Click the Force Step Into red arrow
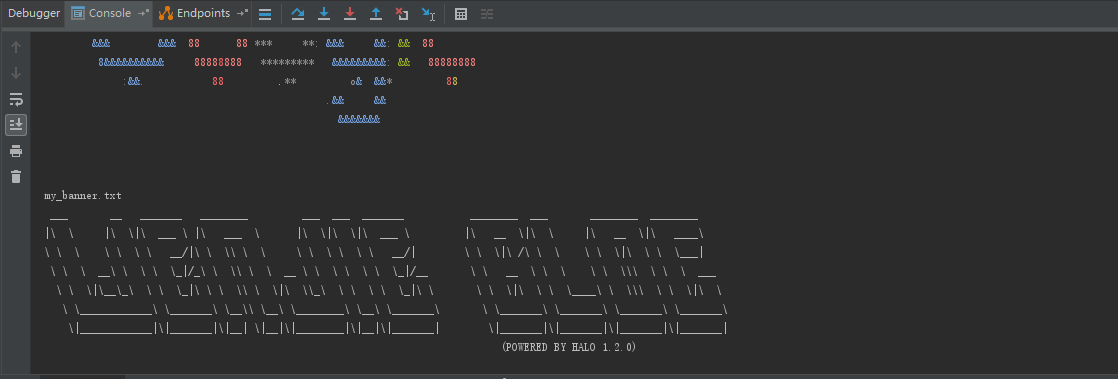 tap(349, 14)
